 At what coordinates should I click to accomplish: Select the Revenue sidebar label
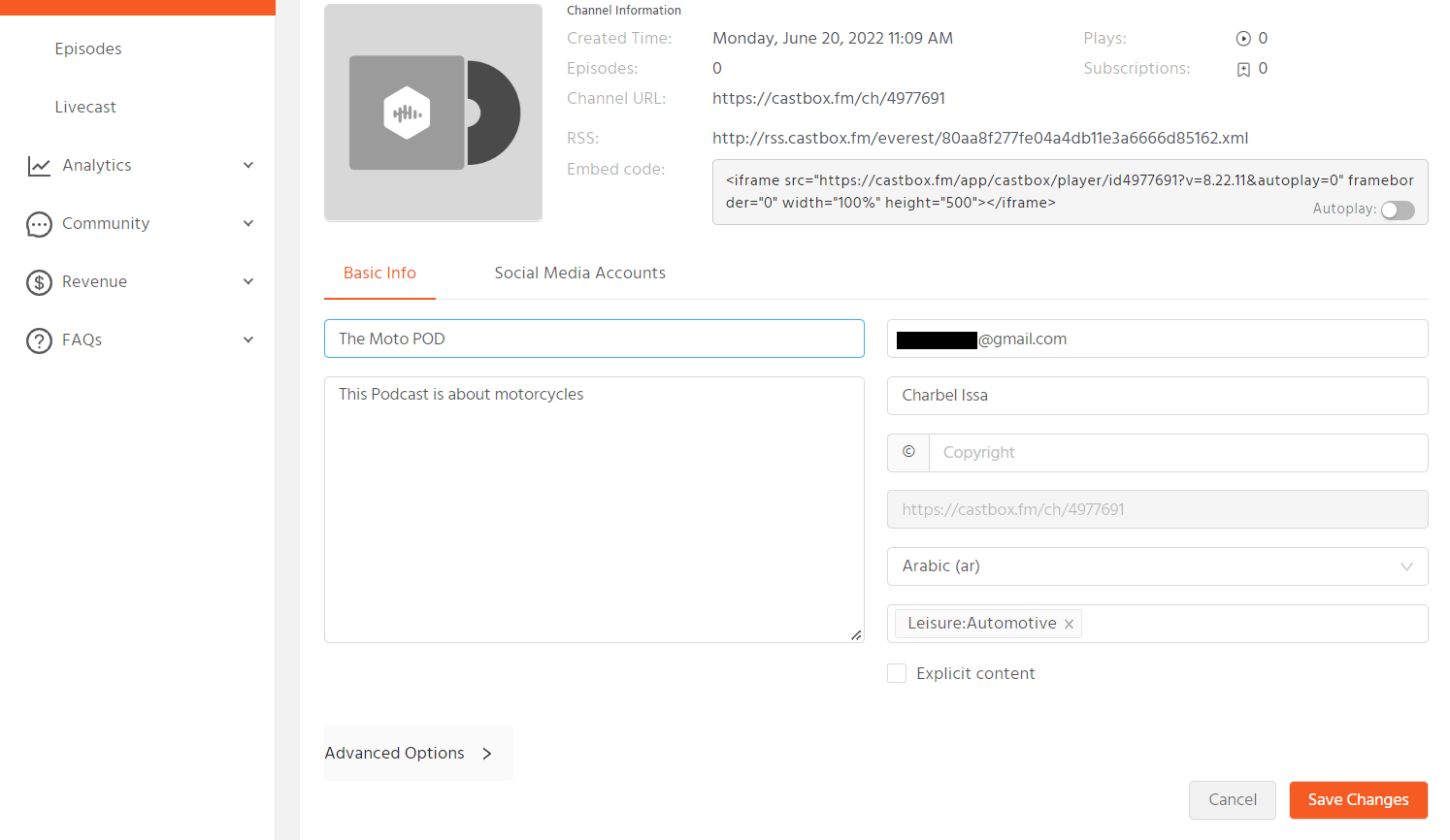pyautogui.click(x=94, y=282)
